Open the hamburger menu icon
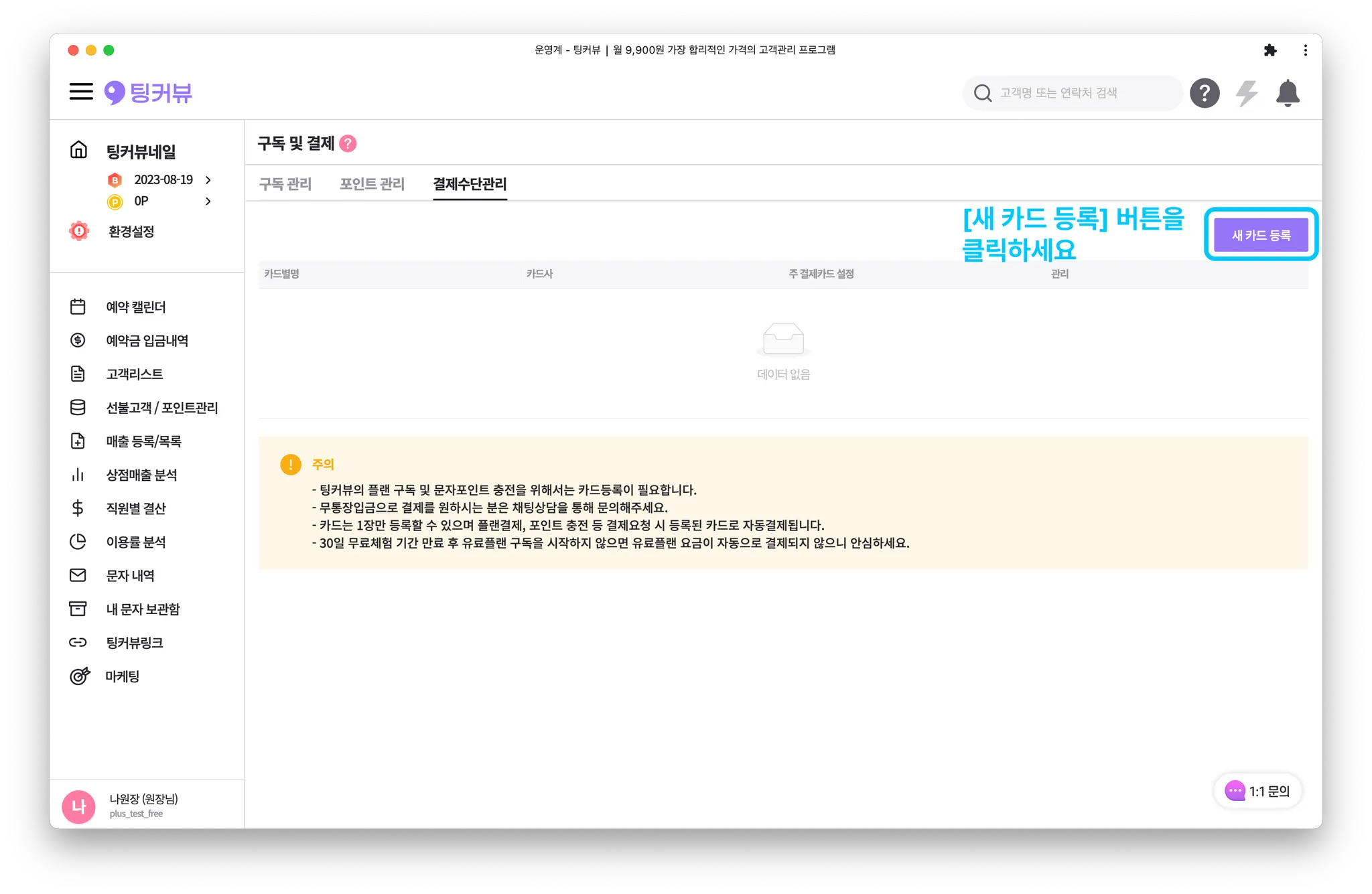The width and height of the screenshot is (1372, 894). coord(81,92)
